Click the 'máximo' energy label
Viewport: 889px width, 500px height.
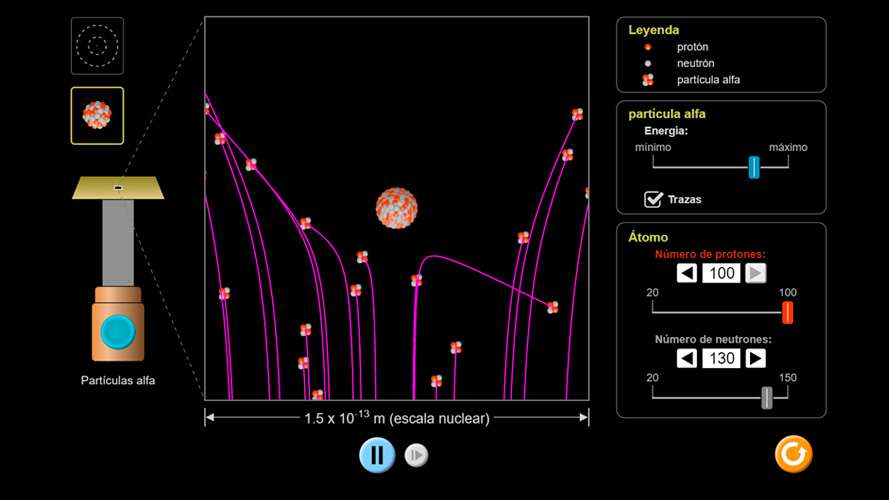pos(788,147)
